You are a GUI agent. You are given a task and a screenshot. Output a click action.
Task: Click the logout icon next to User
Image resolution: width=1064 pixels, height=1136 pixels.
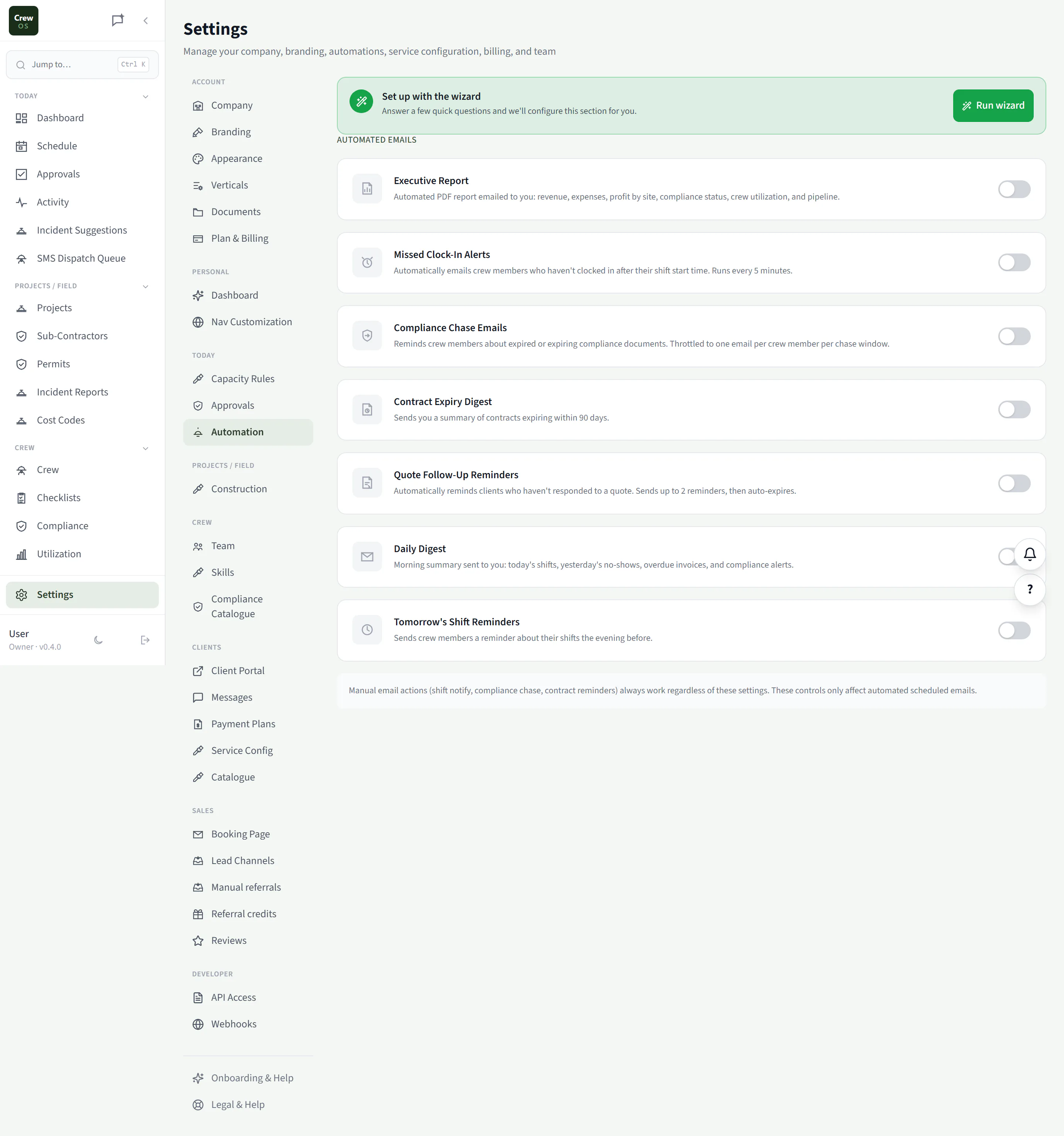(x=145, y=640)
